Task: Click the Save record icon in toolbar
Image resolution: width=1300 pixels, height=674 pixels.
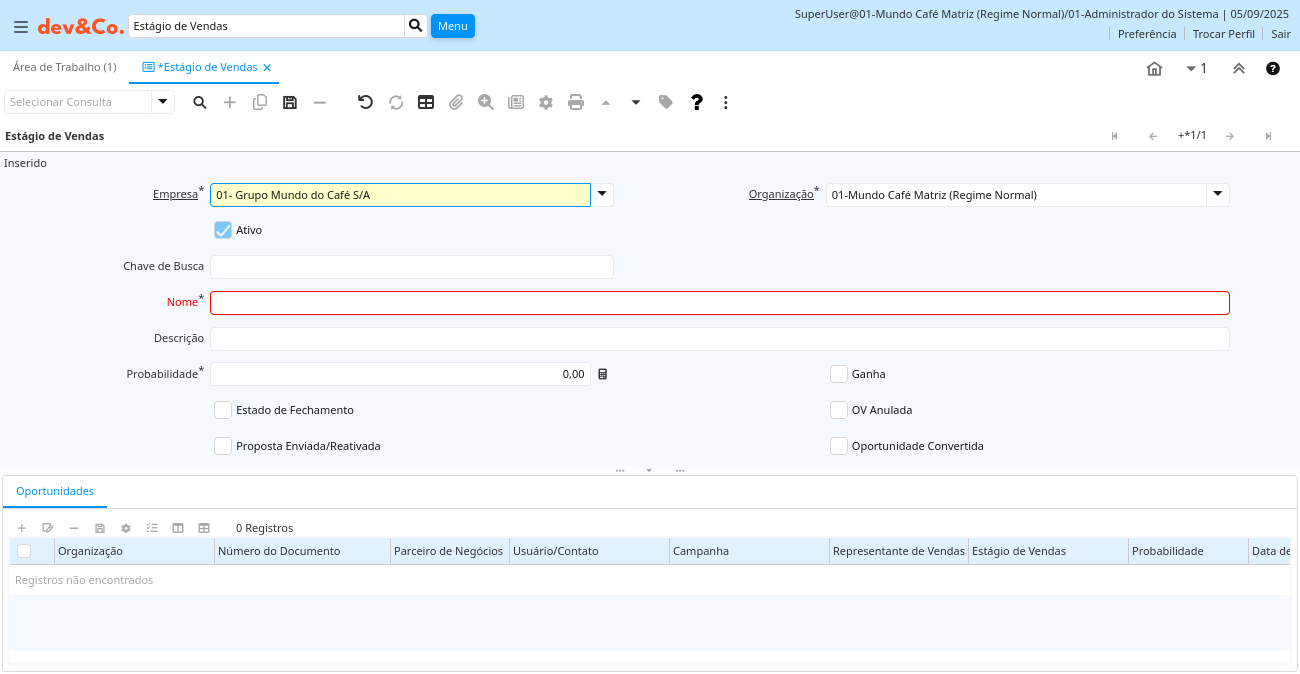Action: point(290,102)
